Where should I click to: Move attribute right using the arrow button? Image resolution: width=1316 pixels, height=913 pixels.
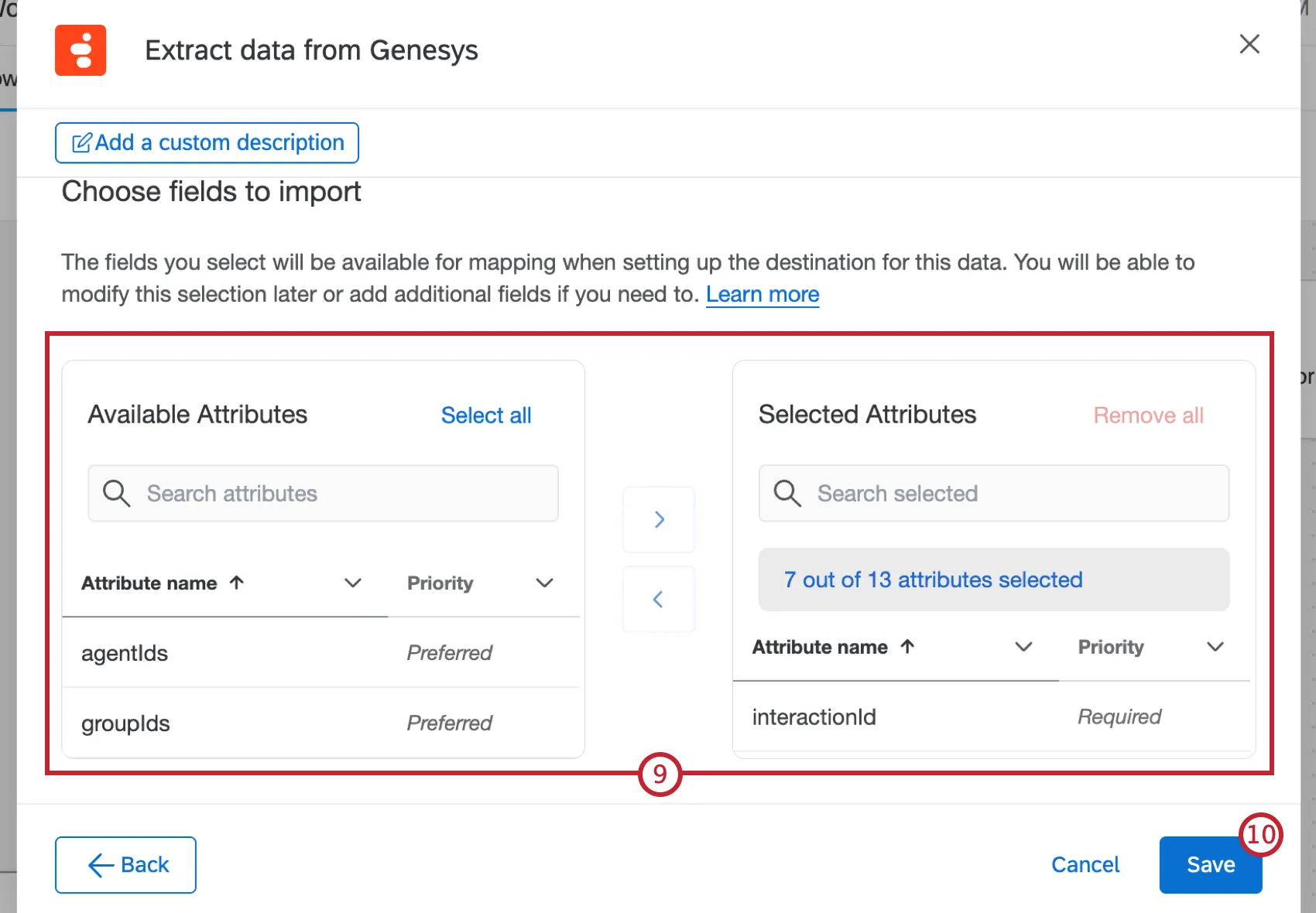click(658, 519)
